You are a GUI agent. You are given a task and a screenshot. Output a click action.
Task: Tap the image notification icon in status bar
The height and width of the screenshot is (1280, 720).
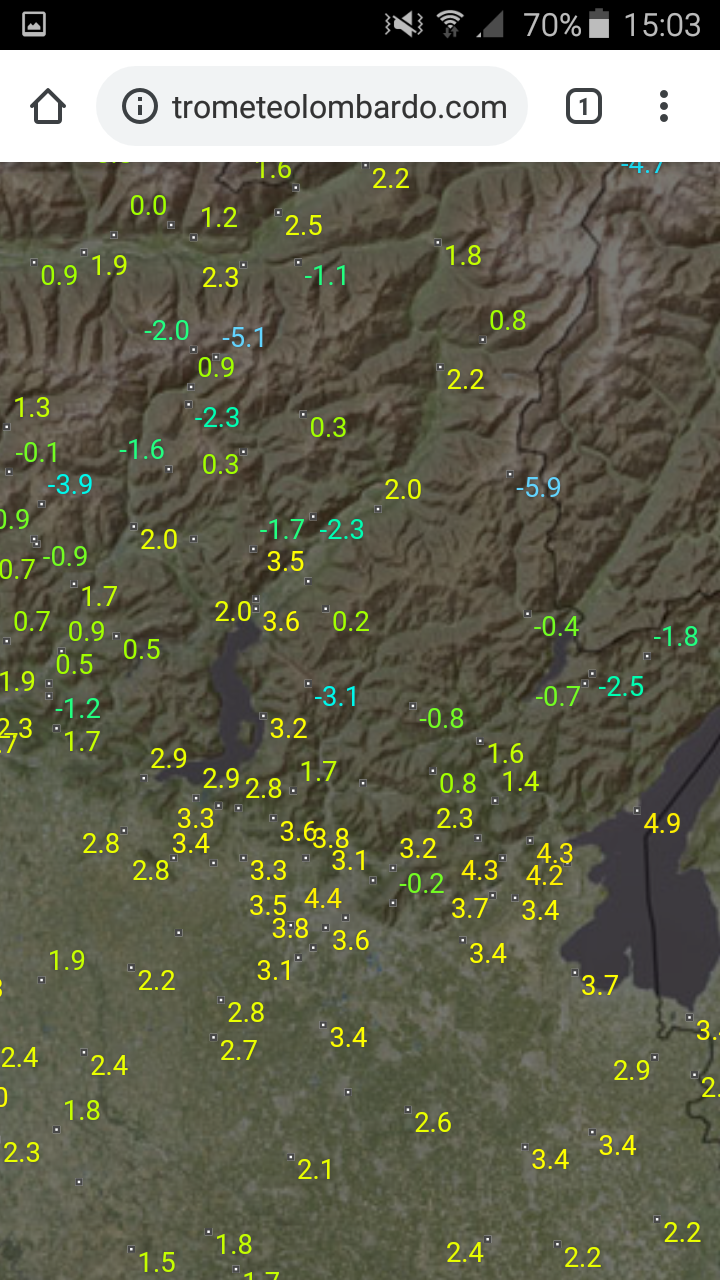click(33, 24)
